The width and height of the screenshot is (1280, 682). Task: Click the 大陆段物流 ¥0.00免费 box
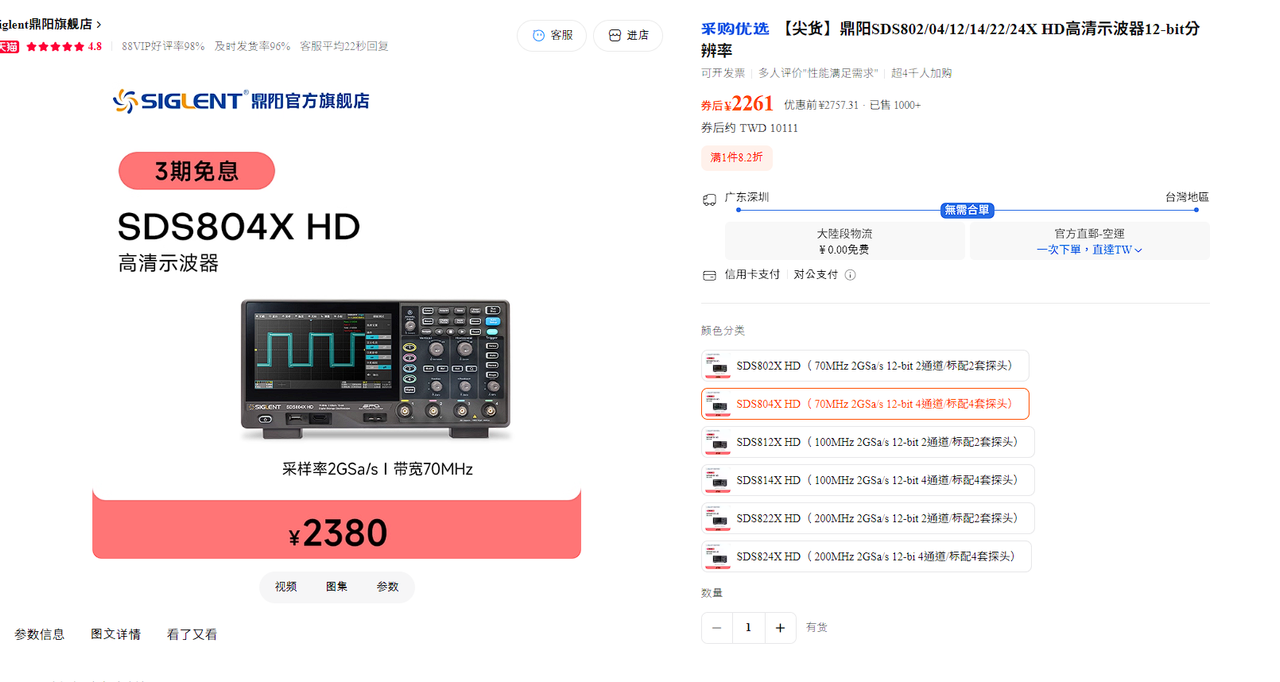(845, 241)
